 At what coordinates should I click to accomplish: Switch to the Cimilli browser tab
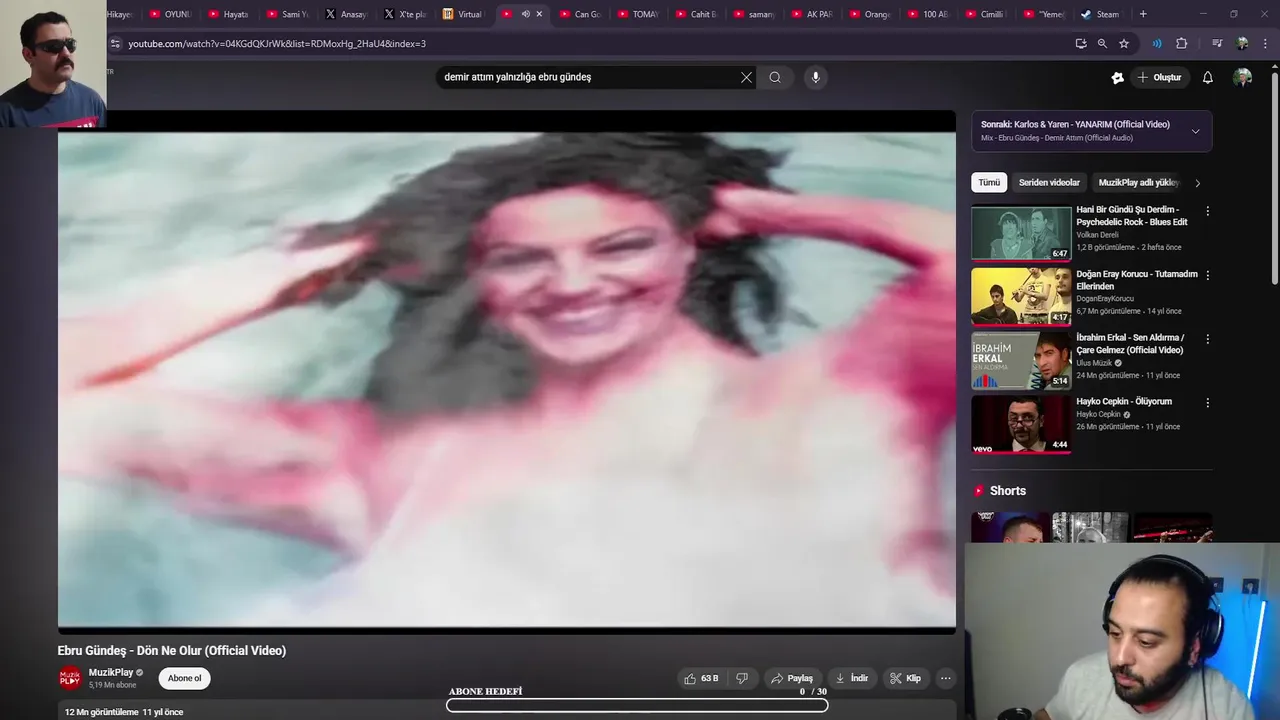[x=986, y=14]
